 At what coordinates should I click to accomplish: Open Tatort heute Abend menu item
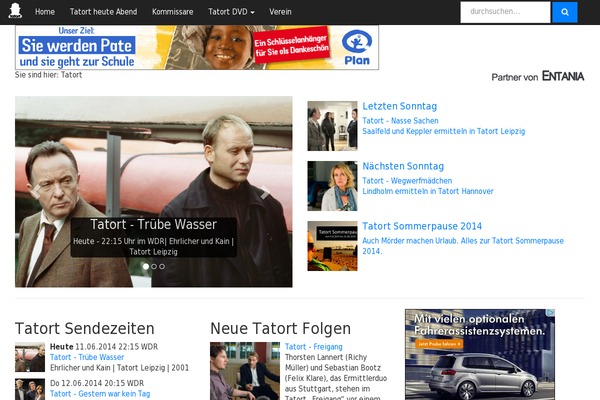[x=103, y=12]
